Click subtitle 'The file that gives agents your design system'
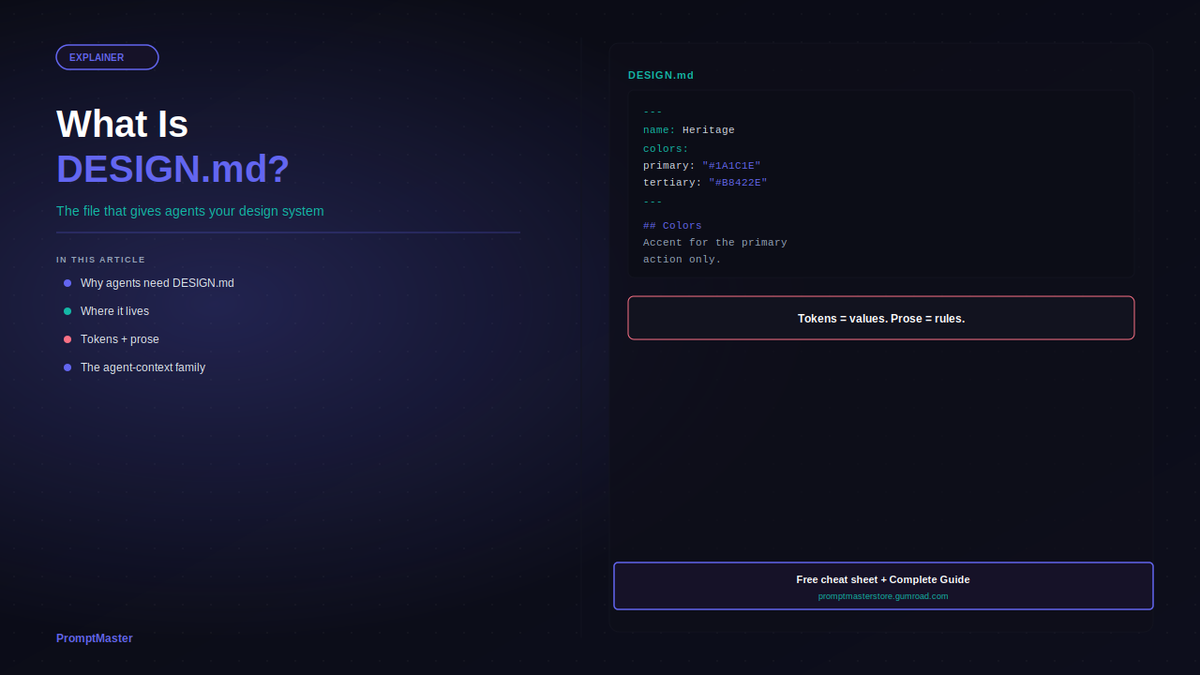Image resolution: width=1200 pixels, height=675 pixels. (x=190, y=211)
